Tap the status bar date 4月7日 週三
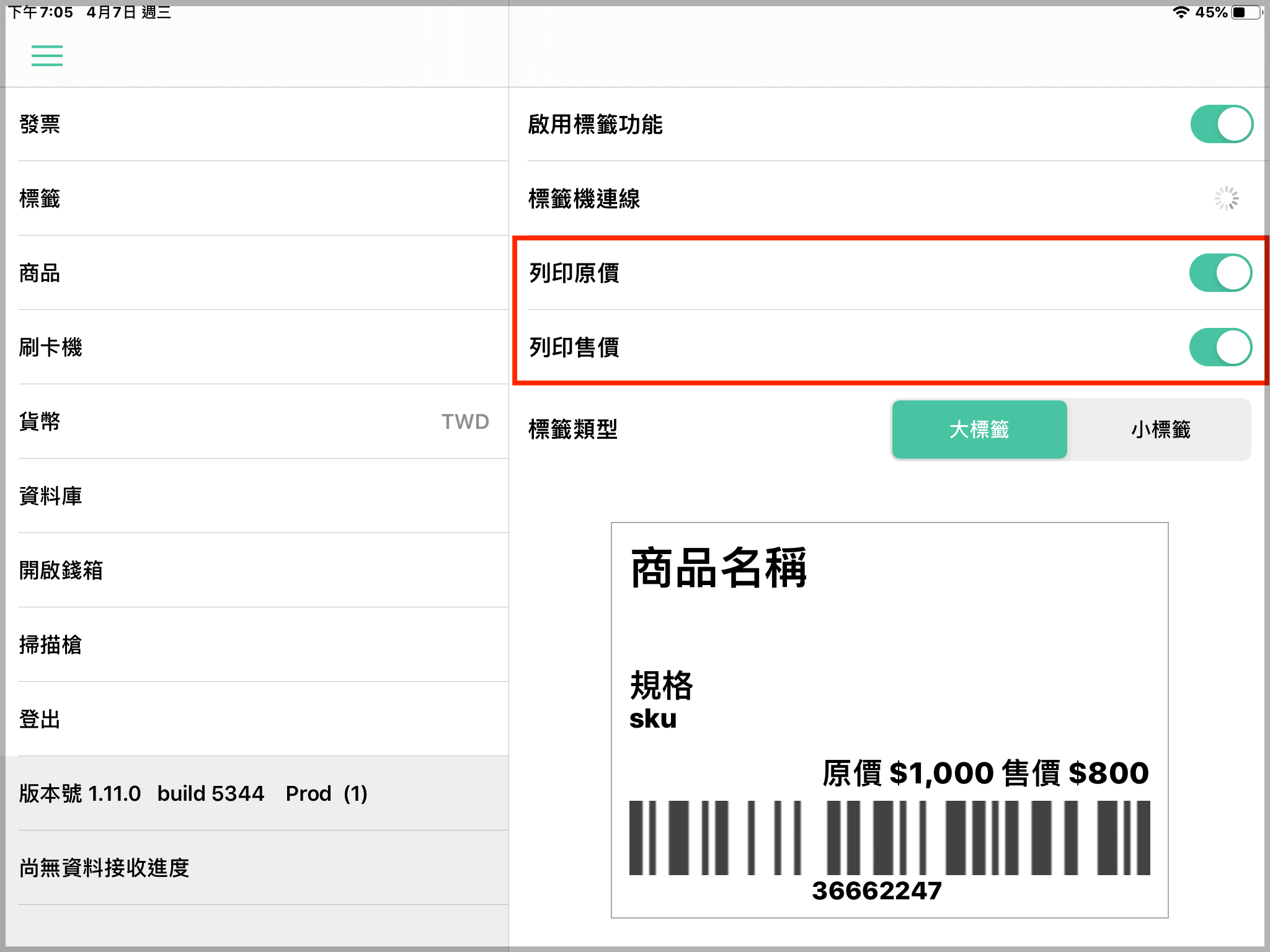Viewport: 1270px width, 952px height. (x=128, y=12)
